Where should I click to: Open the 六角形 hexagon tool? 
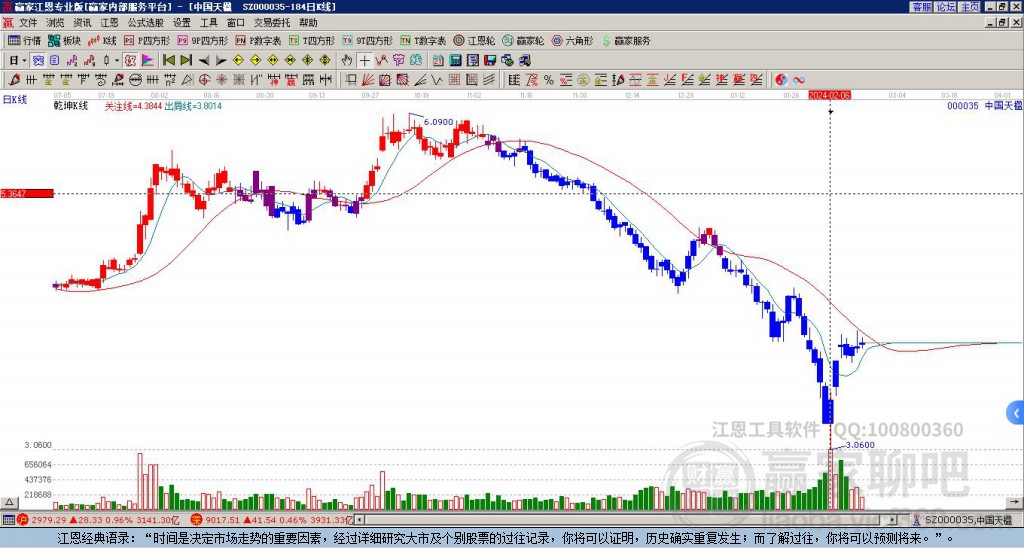pos(573,40)
